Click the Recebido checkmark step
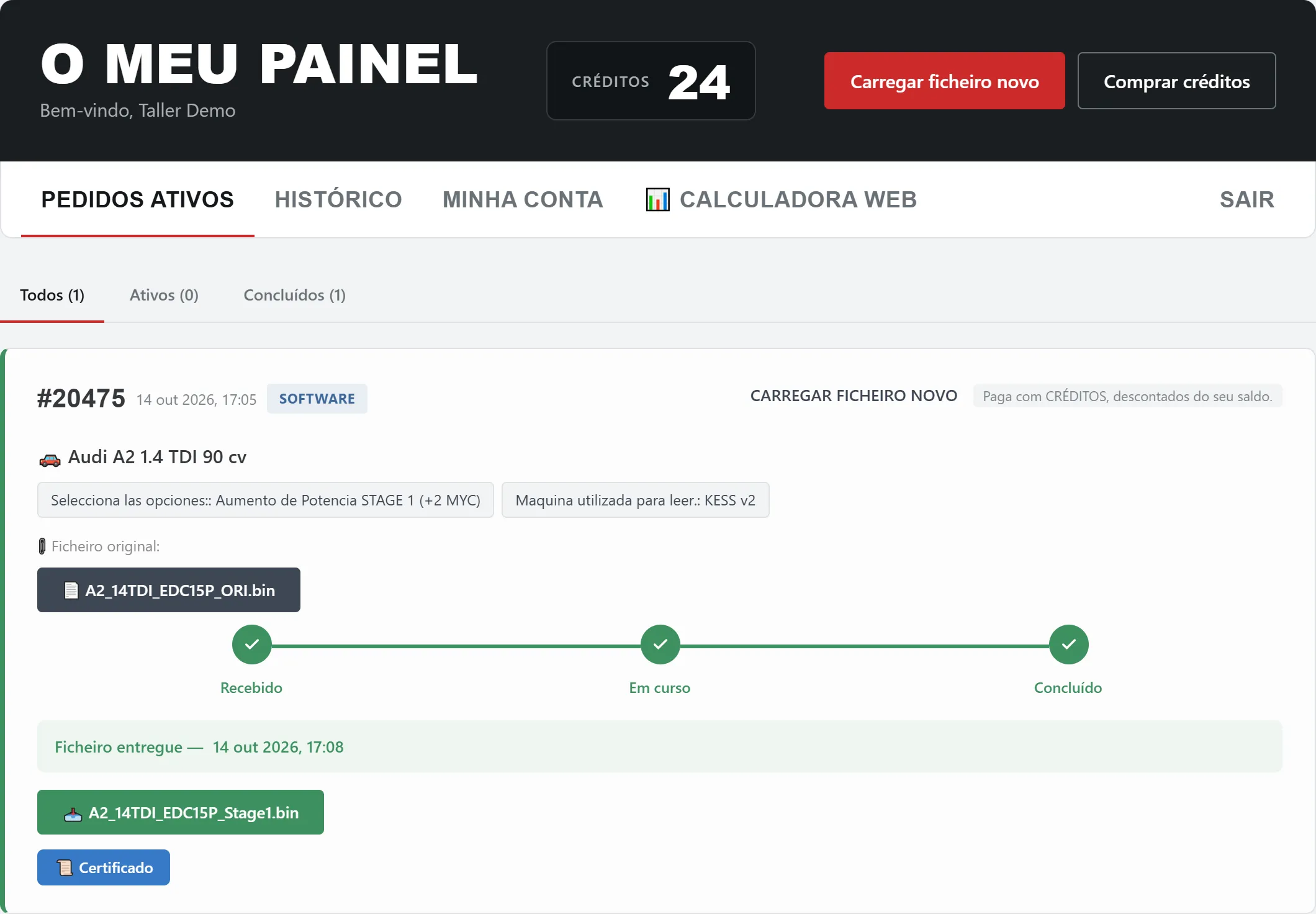 [x=251, y=645]
